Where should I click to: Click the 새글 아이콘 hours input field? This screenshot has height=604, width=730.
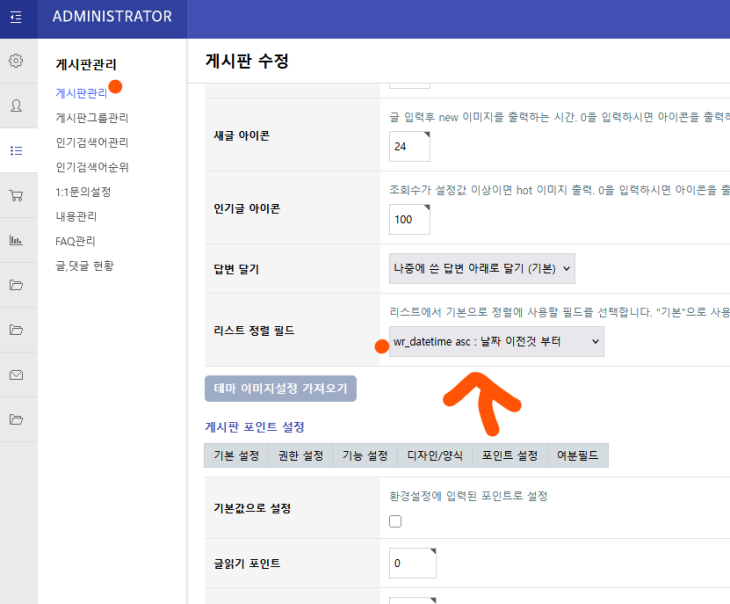tap(409, 146)
